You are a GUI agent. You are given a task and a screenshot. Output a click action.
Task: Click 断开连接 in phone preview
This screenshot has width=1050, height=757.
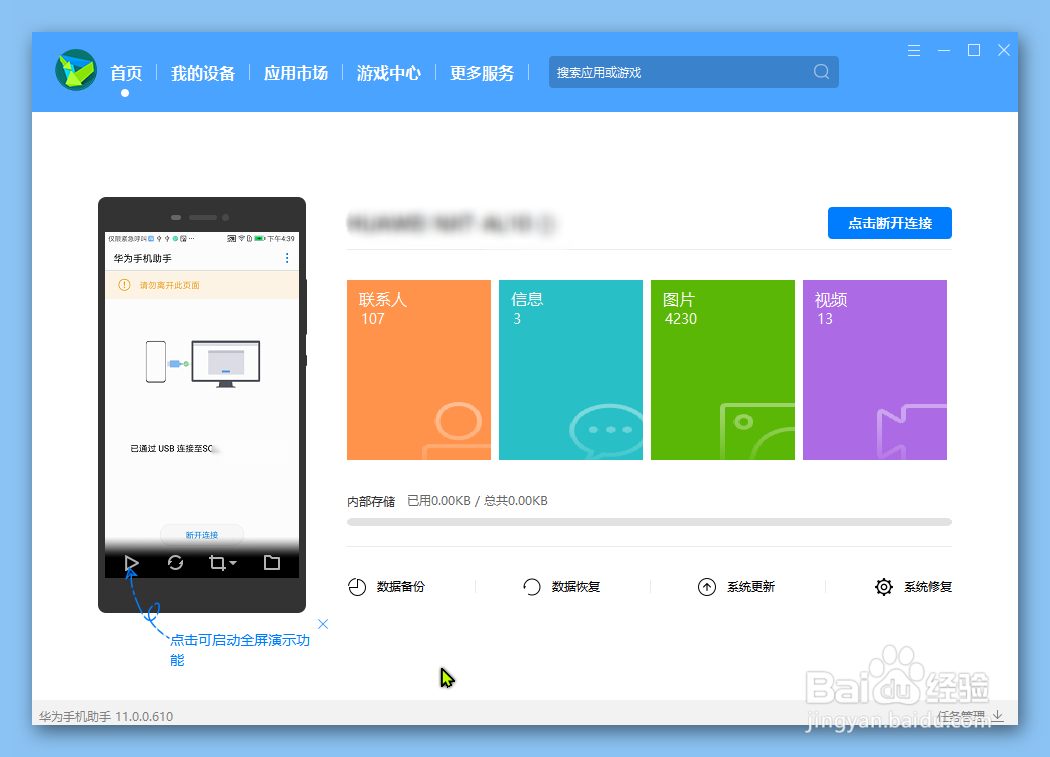pos(202,535)
